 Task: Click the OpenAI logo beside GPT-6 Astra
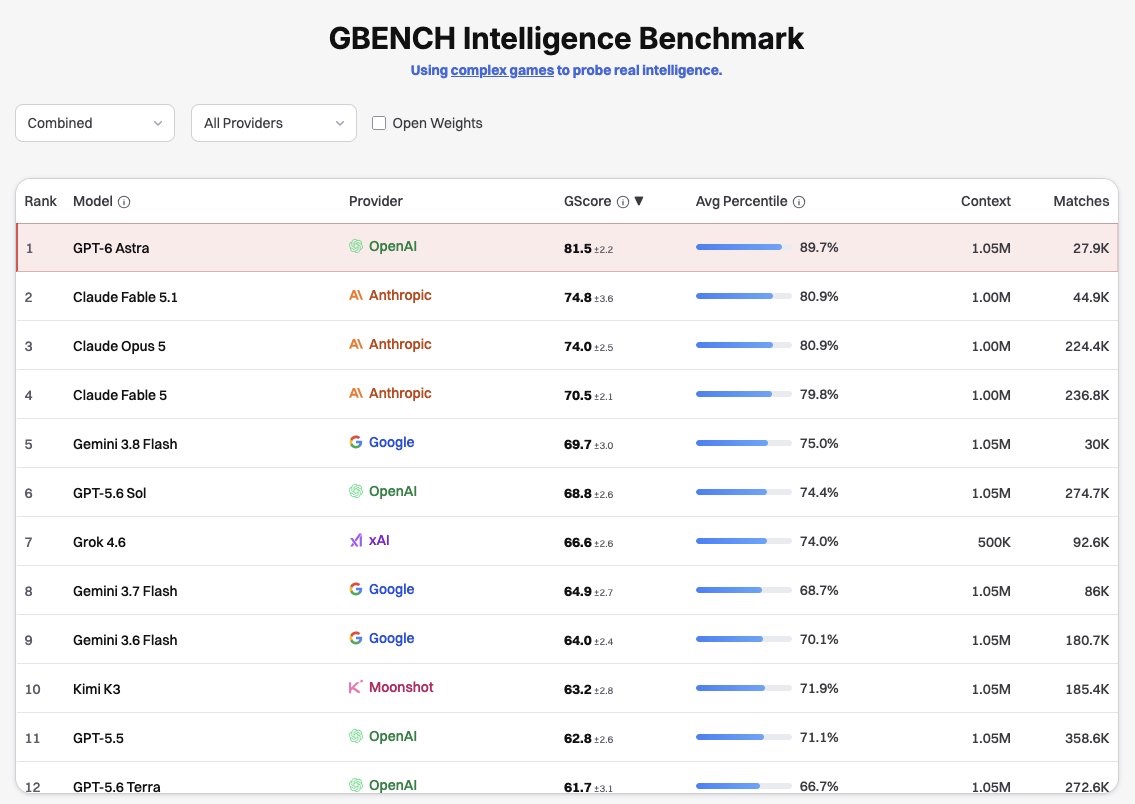355,246
